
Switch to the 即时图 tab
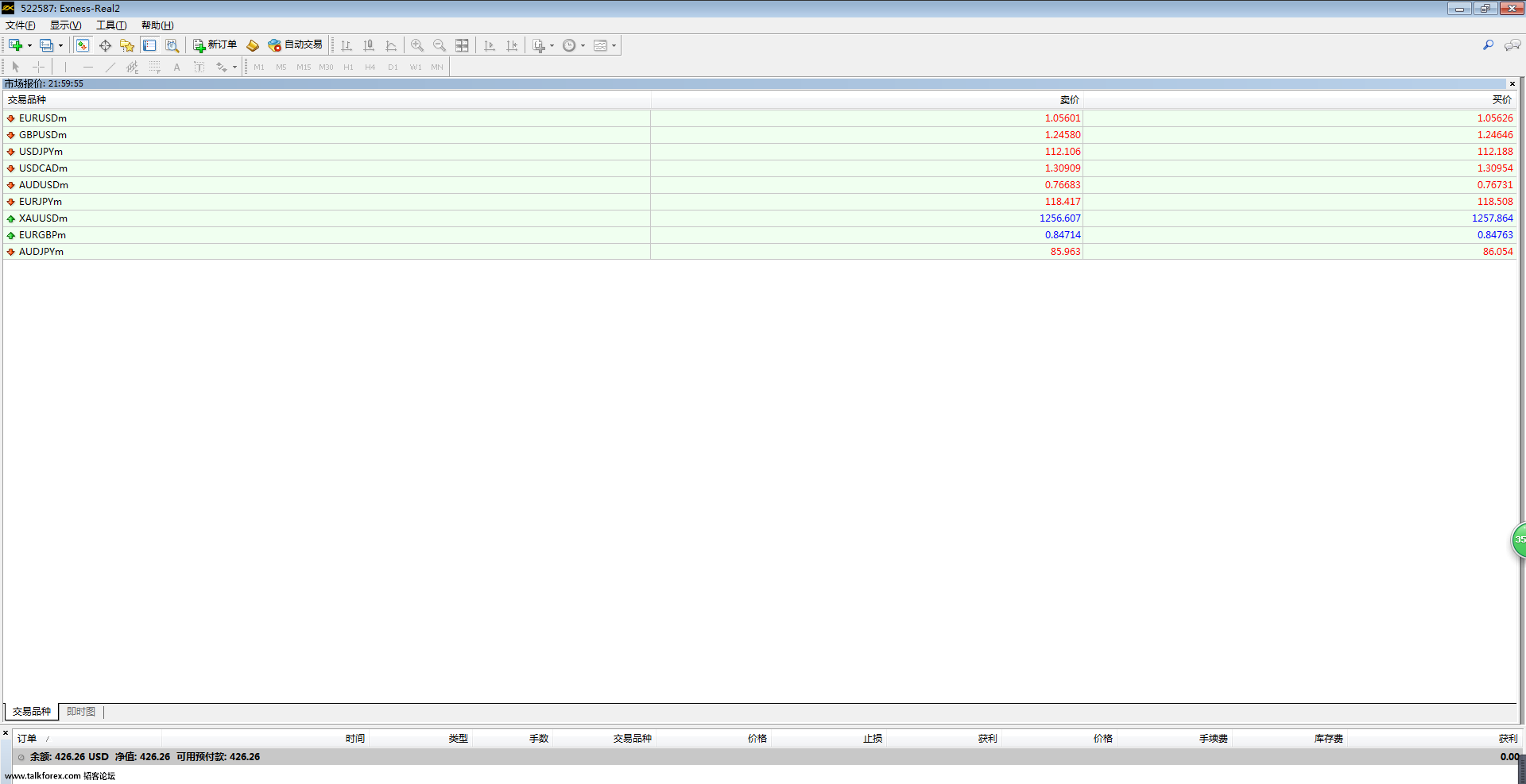pyautogui.click(x=81, y=712)
